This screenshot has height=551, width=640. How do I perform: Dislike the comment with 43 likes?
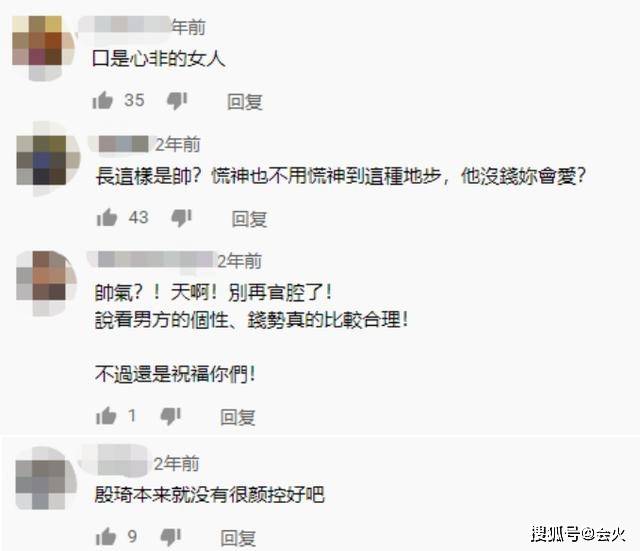[182, 218]
